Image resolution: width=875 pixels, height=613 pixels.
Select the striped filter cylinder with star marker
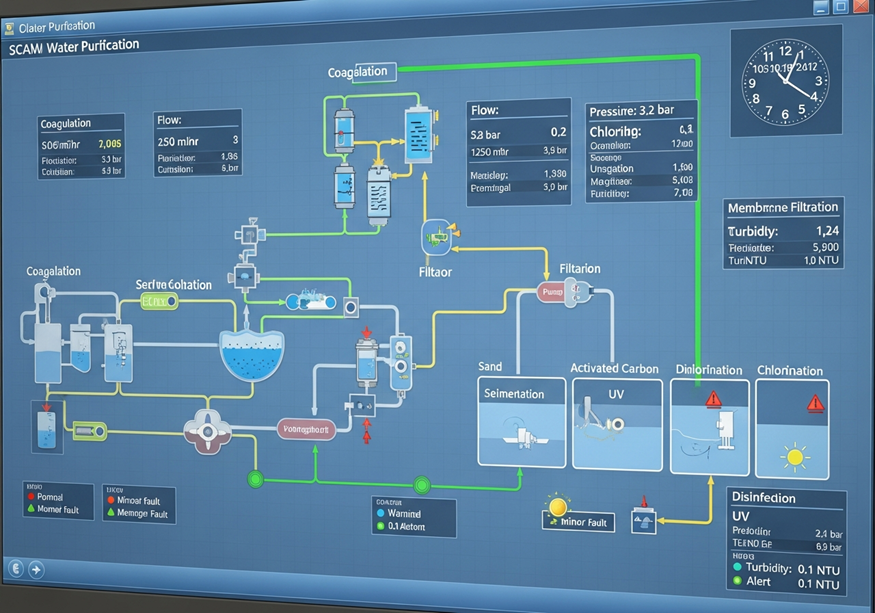pyautogui.click(x=379, y=196)
